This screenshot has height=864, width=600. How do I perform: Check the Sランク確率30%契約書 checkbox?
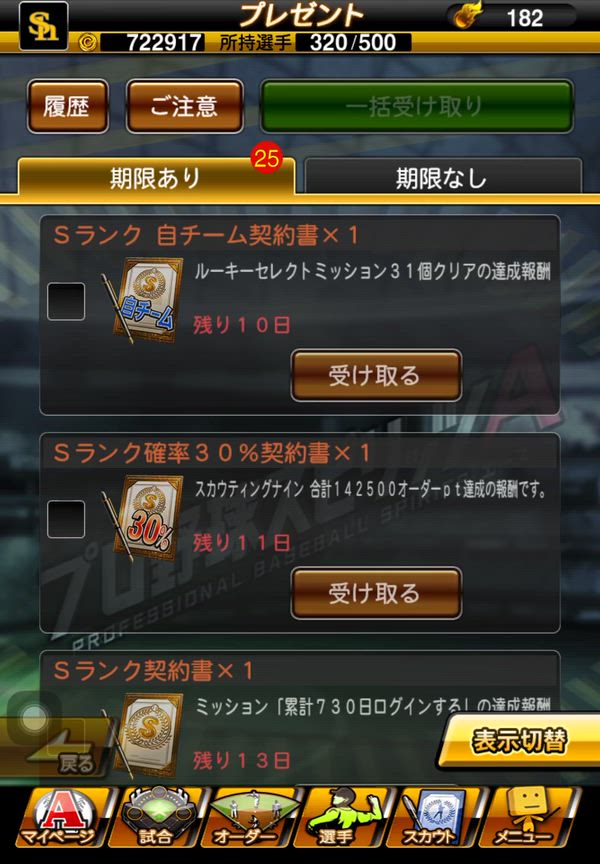click(66, 519)
